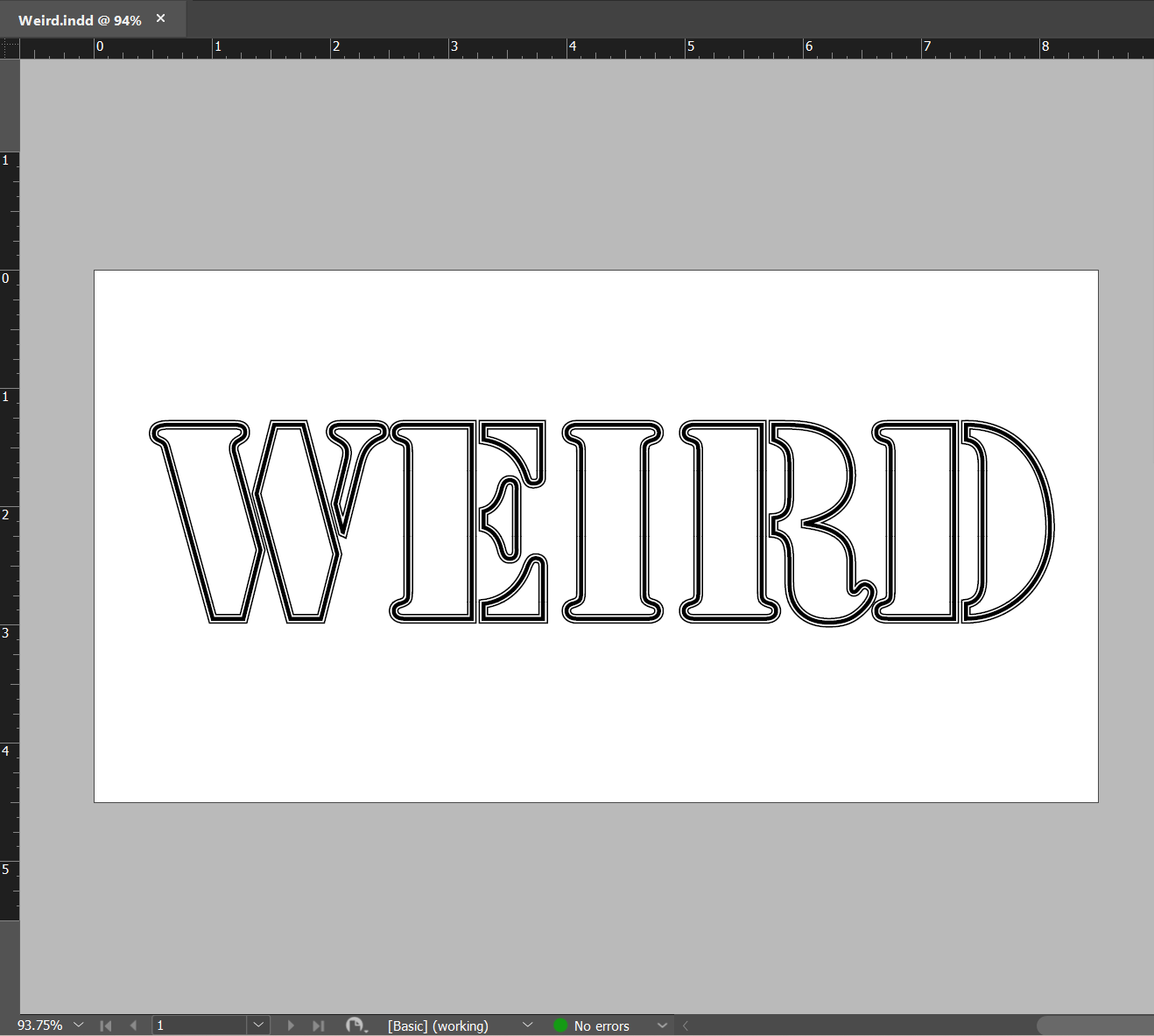
Task: Open the [Basic] (working) profile dropdown
Action: [x=527, y=1025]
